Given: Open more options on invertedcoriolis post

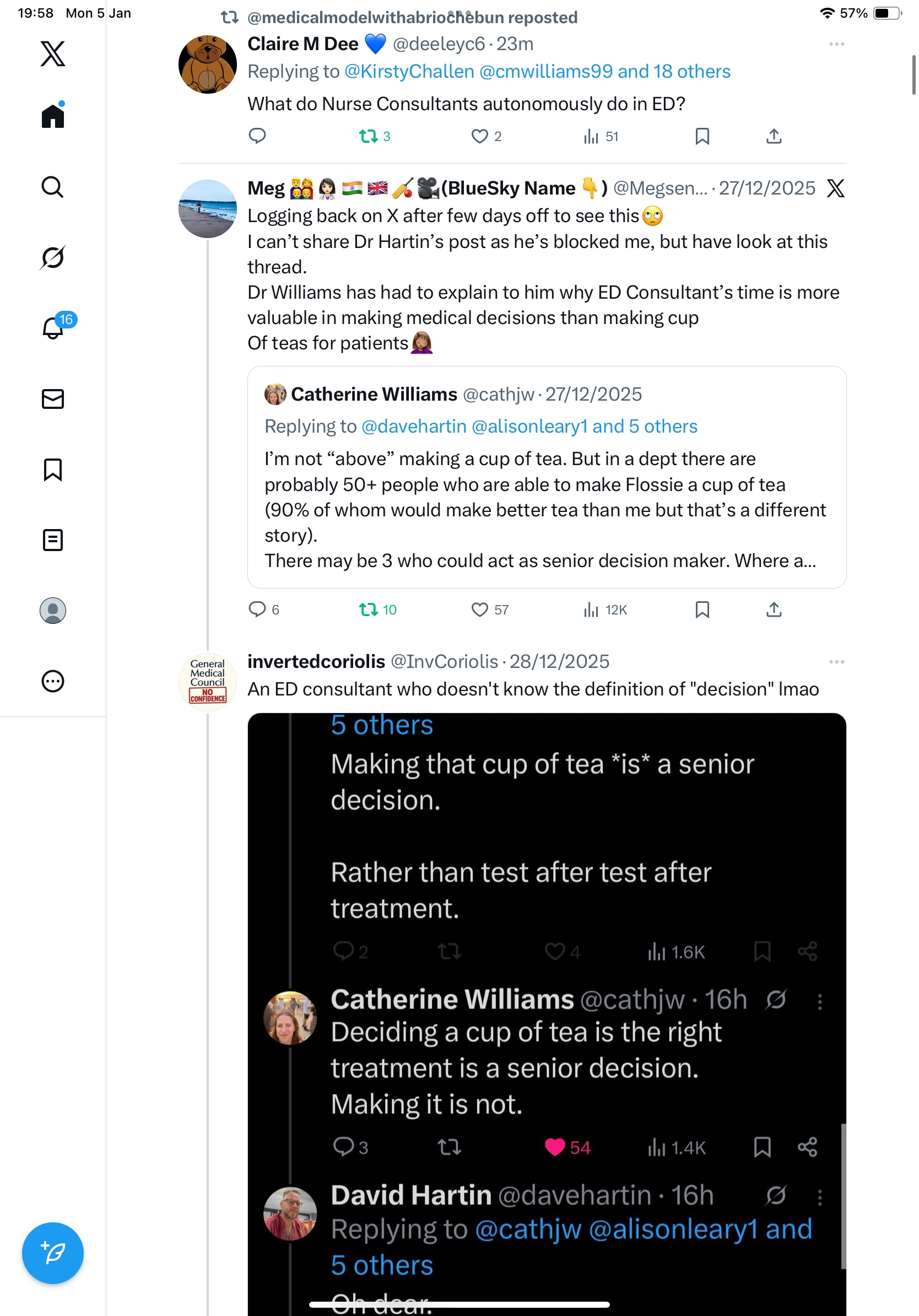Looking at the screenshot, I should tap(836, 662).
